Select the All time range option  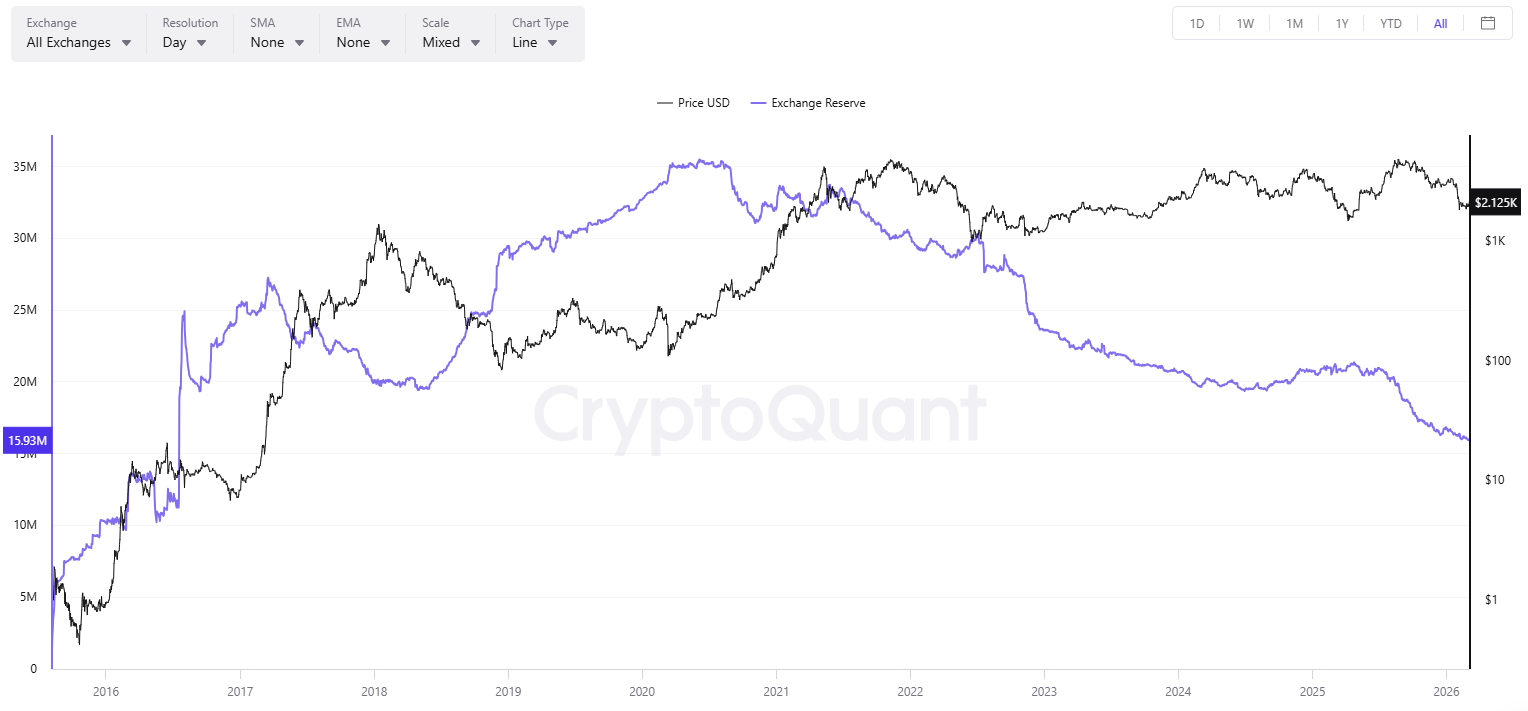coord(1440,22)
